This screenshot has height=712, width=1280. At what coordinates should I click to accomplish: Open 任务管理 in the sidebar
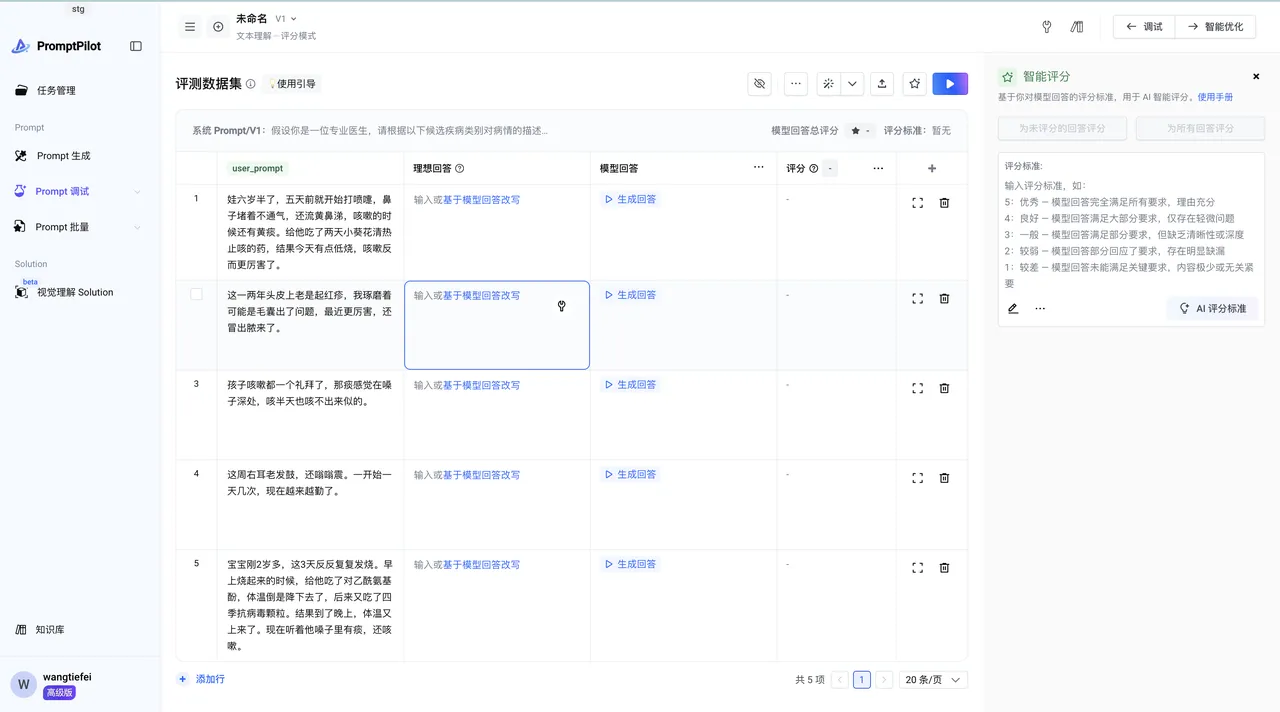click(56, 90)
